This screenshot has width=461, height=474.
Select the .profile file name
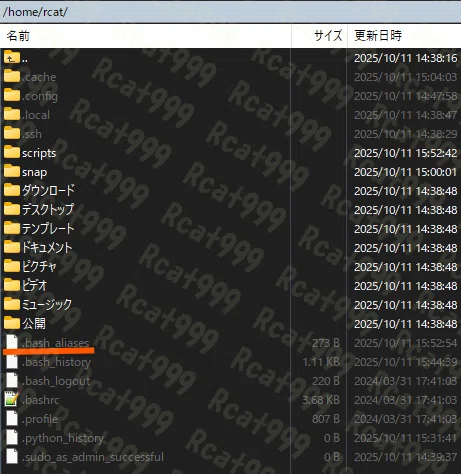point(40,419)
